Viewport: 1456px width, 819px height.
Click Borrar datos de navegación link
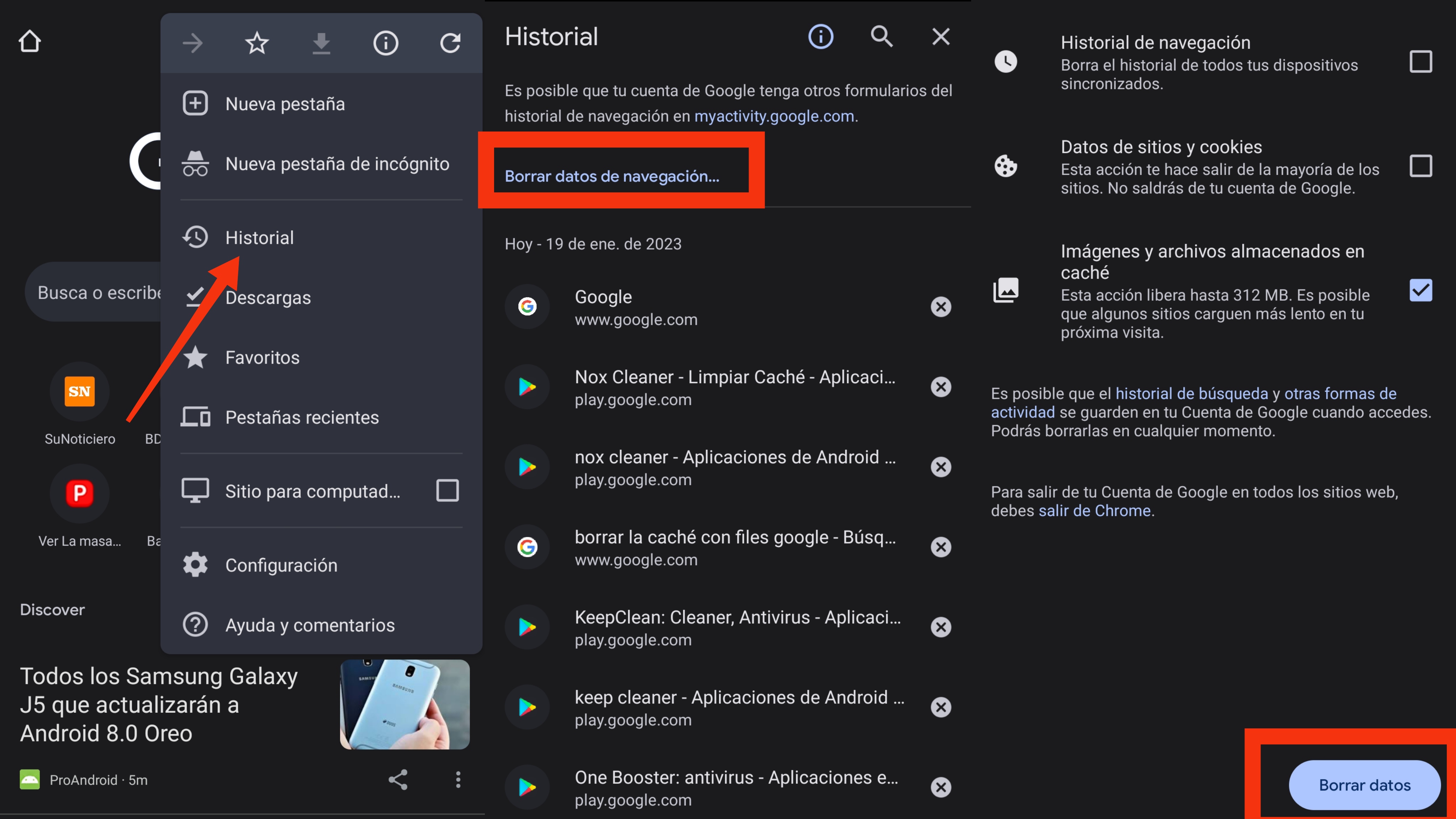pos(612,176)
